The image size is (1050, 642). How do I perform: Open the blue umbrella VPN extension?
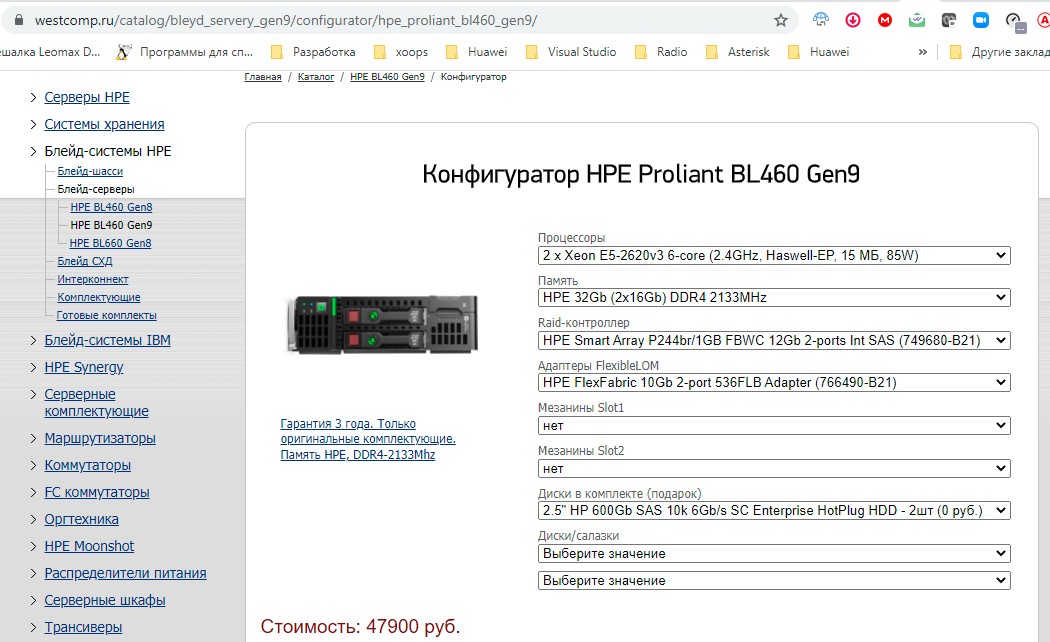pos(820,20)
